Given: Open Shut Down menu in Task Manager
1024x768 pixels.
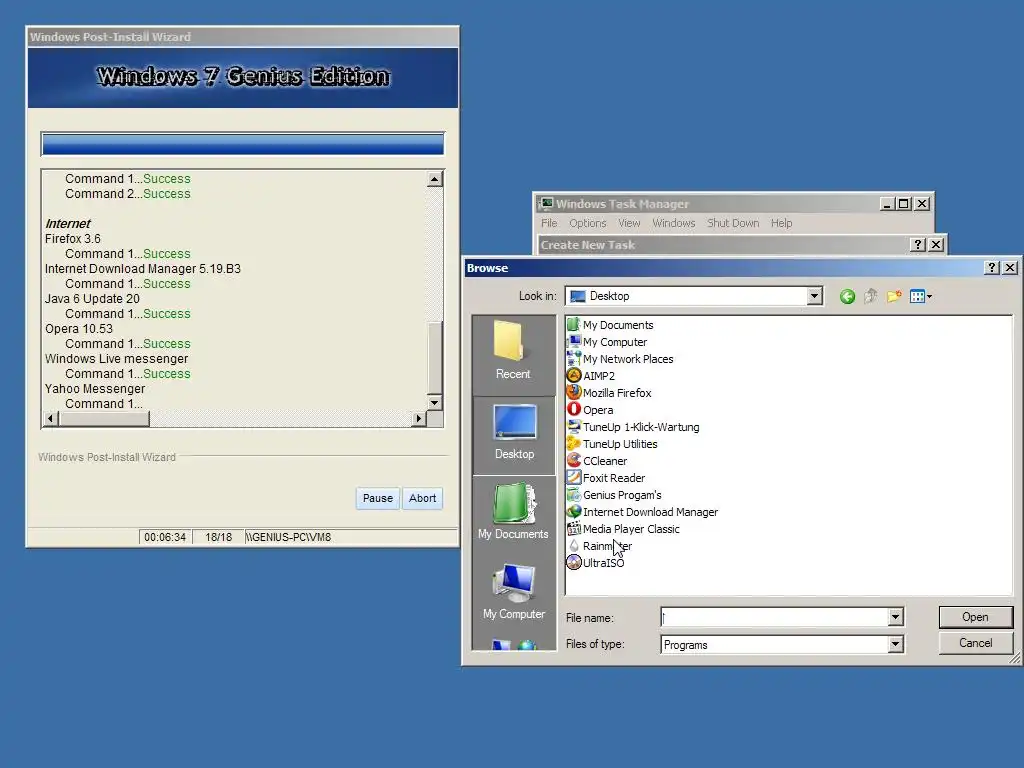Looking at the screenshot, I should [733, 223].
